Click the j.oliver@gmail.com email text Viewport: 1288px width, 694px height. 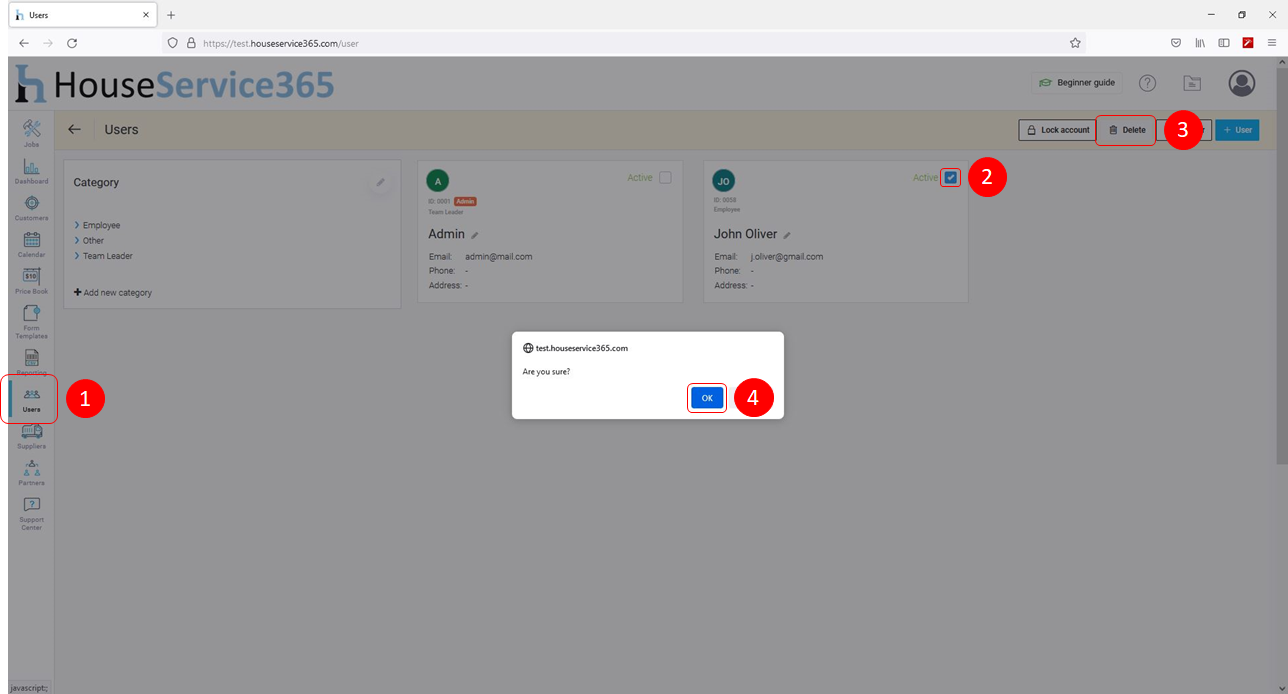click(x=787, y=257)
